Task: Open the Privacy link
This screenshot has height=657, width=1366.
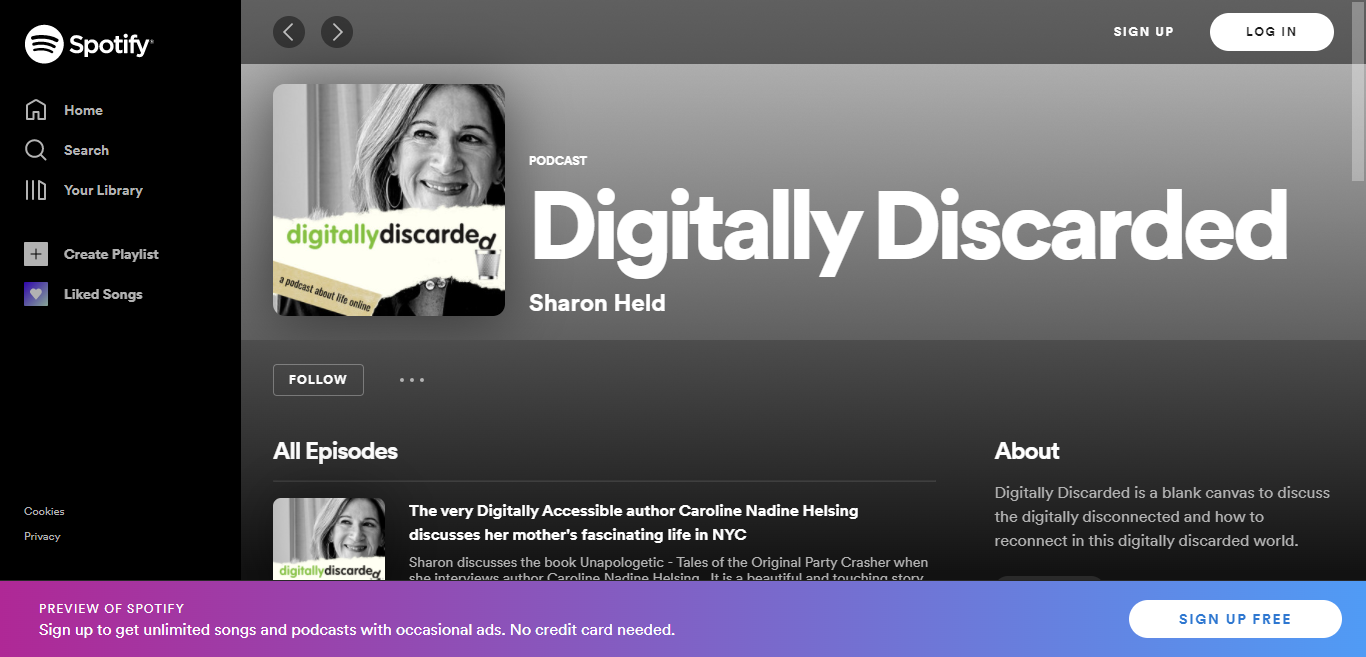Action: pos(42,536)
